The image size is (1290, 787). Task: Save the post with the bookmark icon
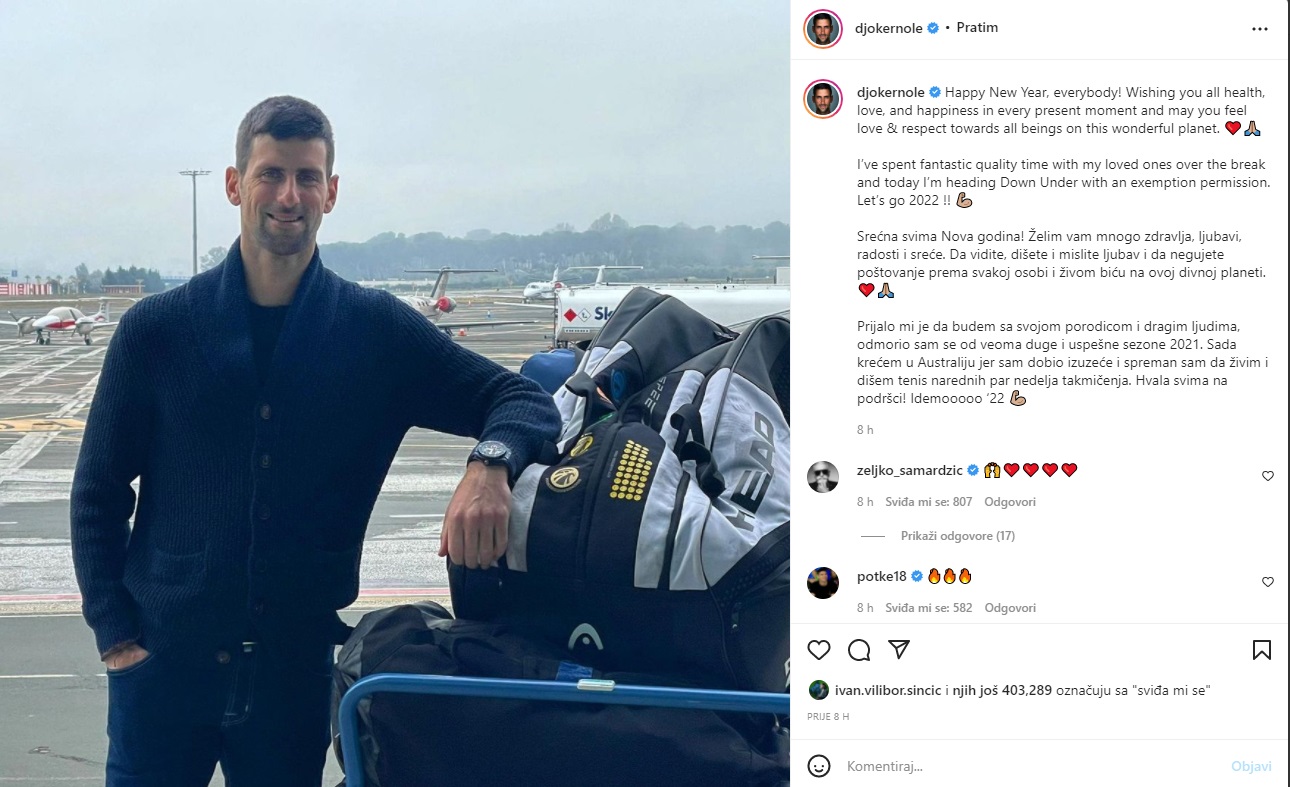(x=1262, y=650)
